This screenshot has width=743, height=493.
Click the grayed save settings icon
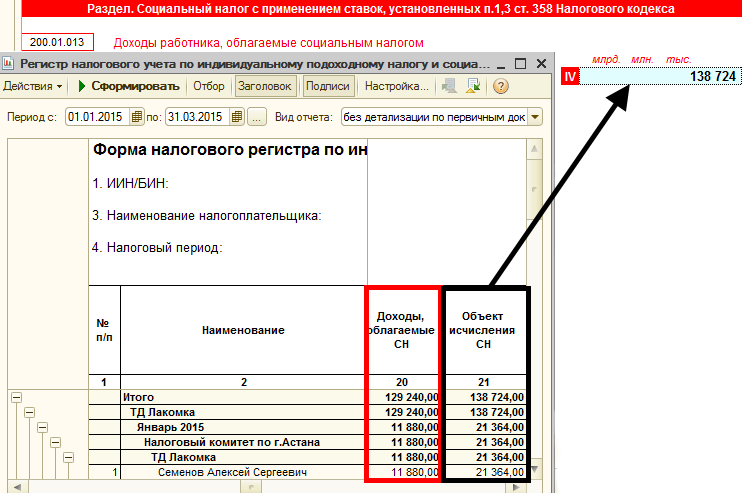(x=450, y=86)
